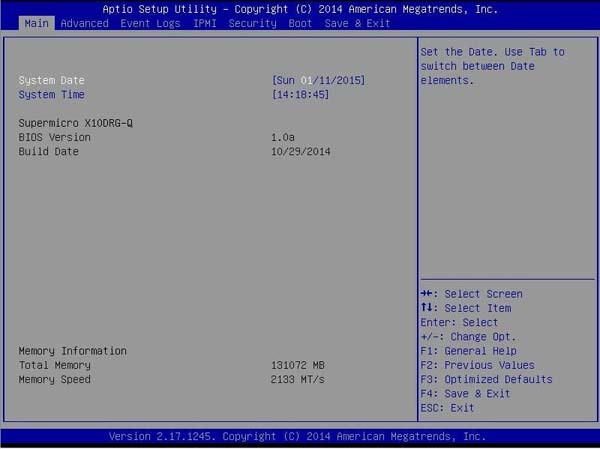600x449 pixels.
Task: Open the Boot tab
Action: 300,23
